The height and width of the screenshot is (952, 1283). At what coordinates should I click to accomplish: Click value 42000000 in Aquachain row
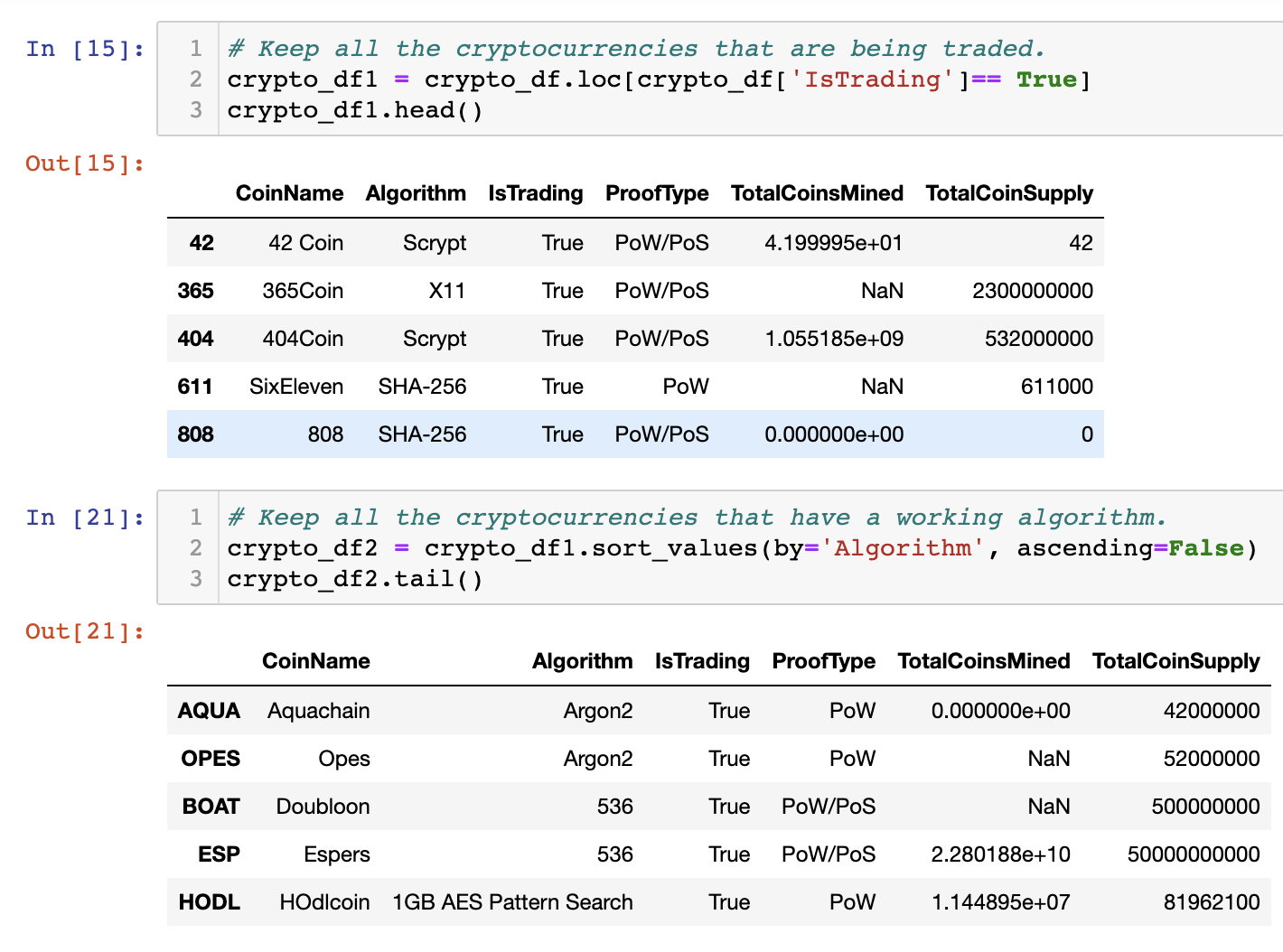point(1212,711)
